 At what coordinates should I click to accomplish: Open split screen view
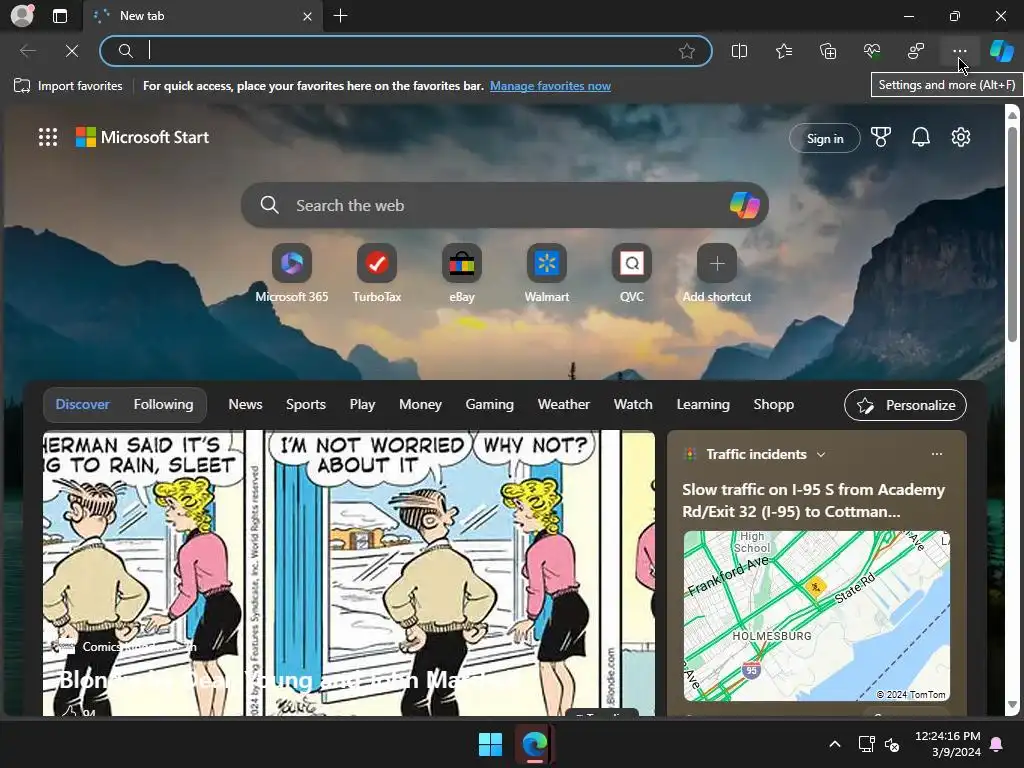739,51
